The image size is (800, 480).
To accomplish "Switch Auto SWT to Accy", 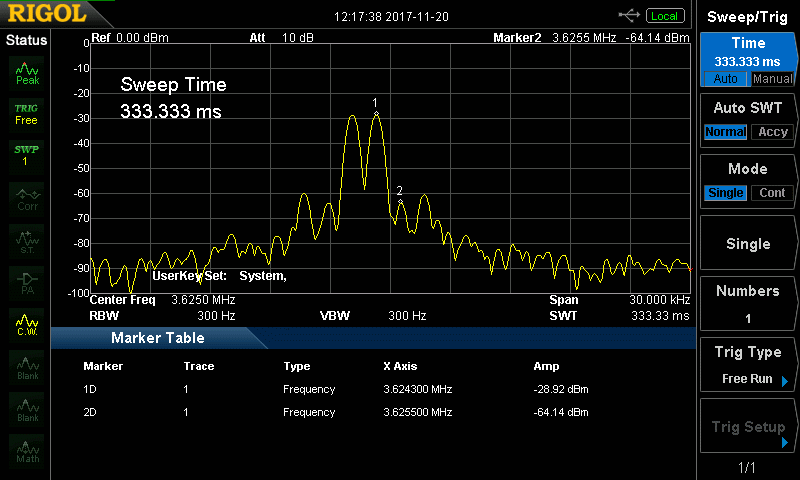I will point(772,132).
